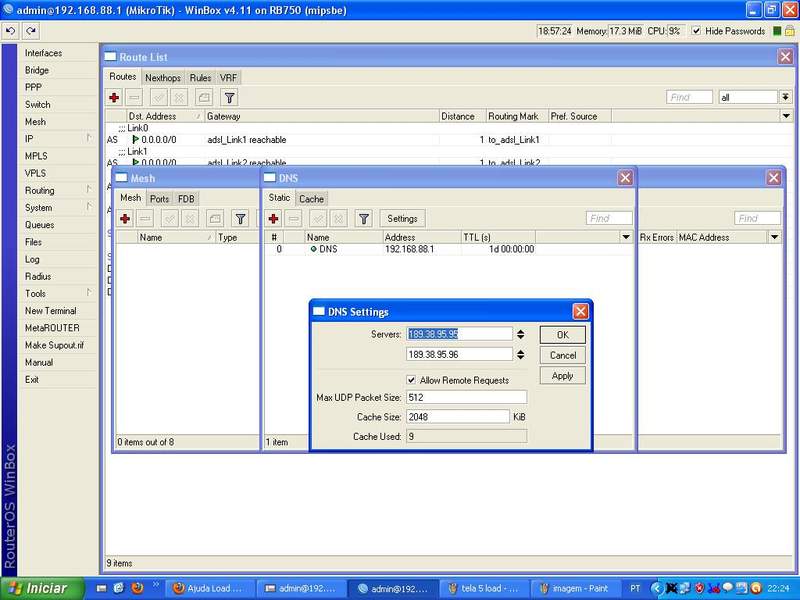Click minus icon in Mesh window toolbar
Image resolution: width=800 pixels, height=600 pixels.
click(x=145, y=219)
